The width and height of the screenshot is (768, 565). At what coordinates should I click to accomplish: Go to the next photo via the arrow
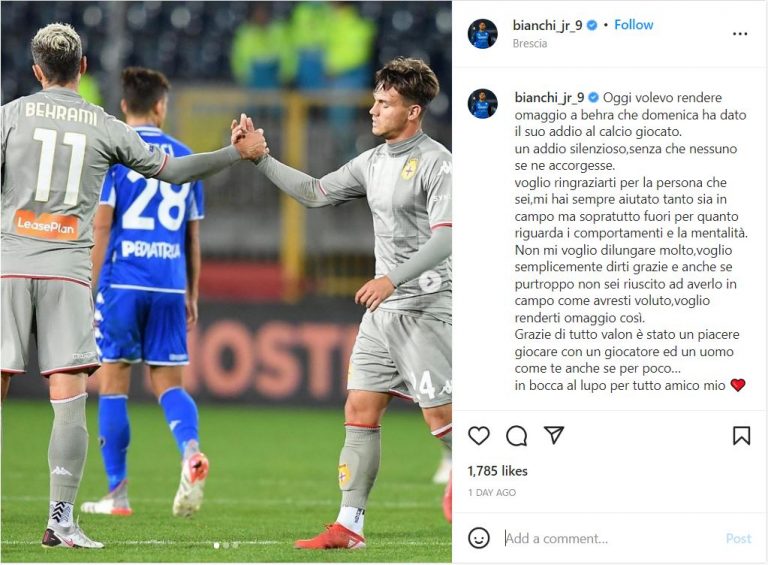click(430, 282)
